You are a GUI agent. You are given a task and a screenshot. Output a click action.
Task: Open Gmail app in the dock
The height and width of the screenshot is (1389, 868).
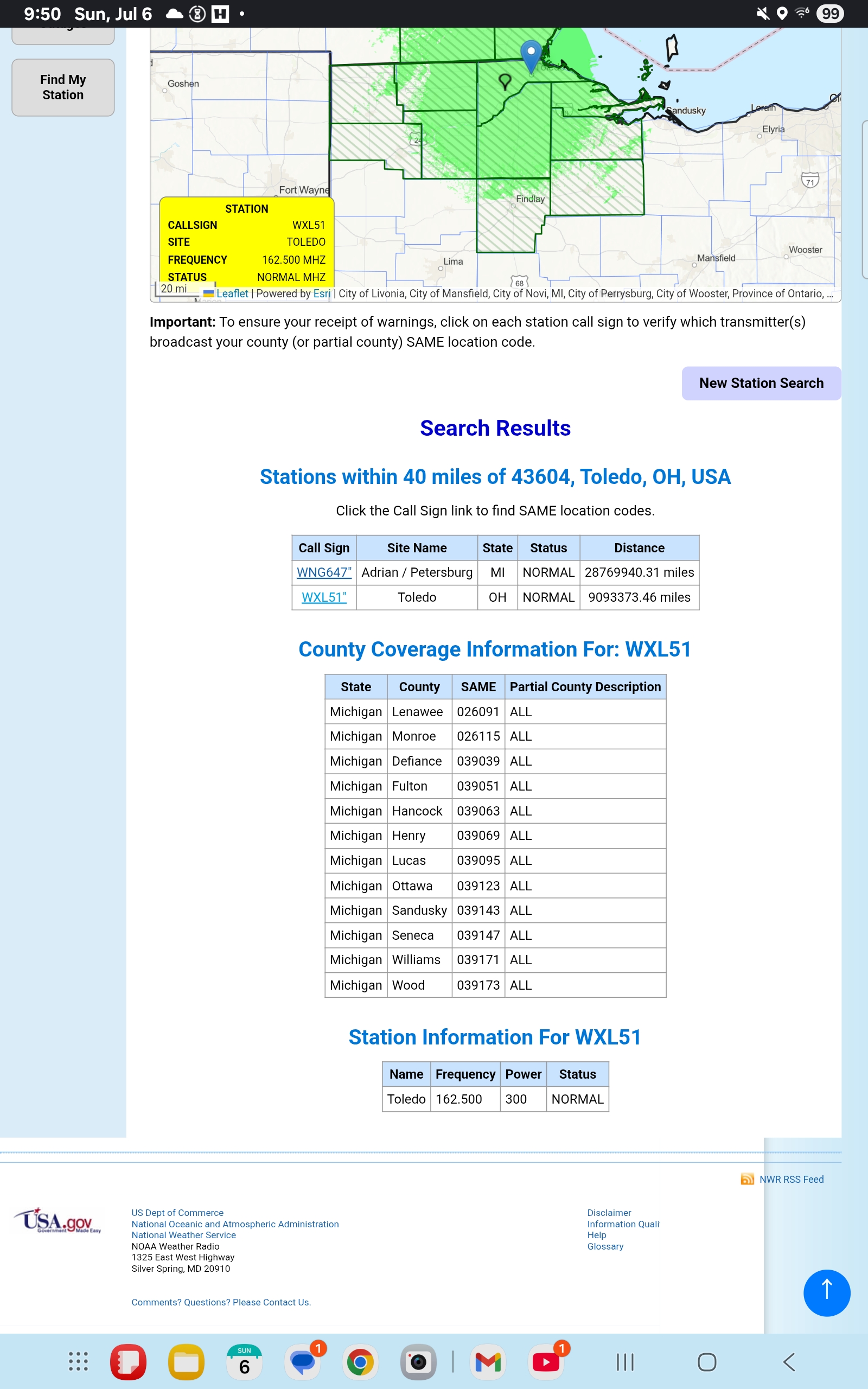(x=488, y=1361)
